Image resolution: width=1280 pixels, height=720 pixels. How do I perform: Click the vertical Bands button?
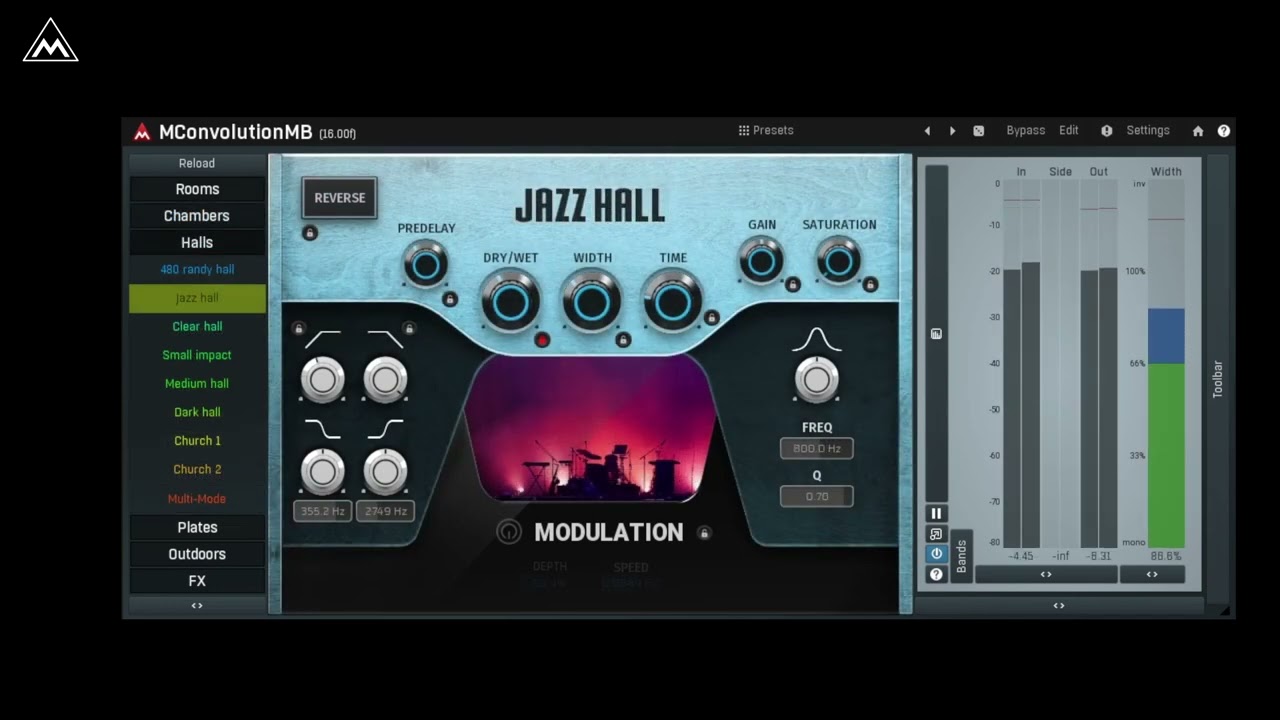[x=962, y=556]
